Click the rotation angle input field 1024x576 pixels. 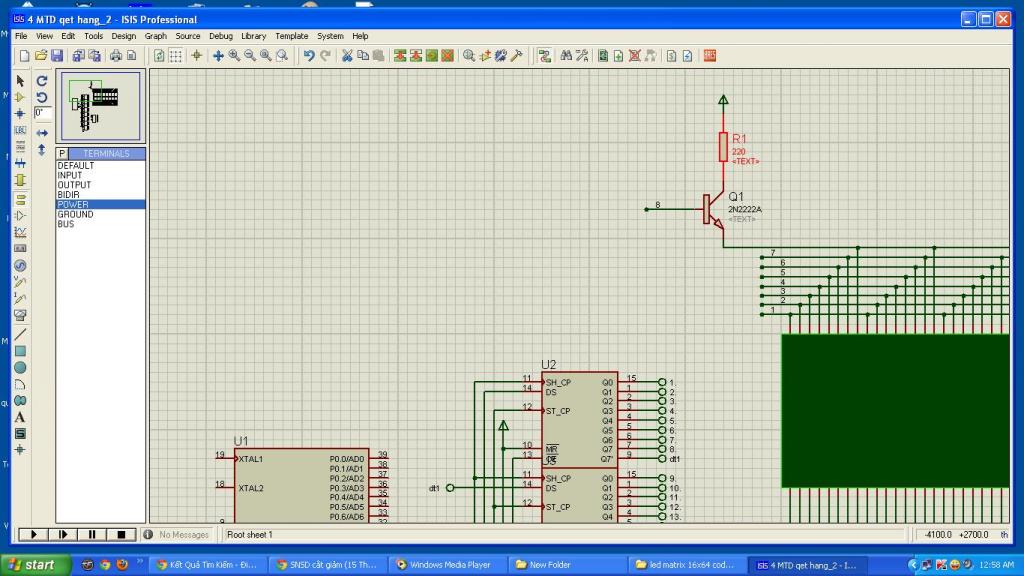(x=43, y=113)
